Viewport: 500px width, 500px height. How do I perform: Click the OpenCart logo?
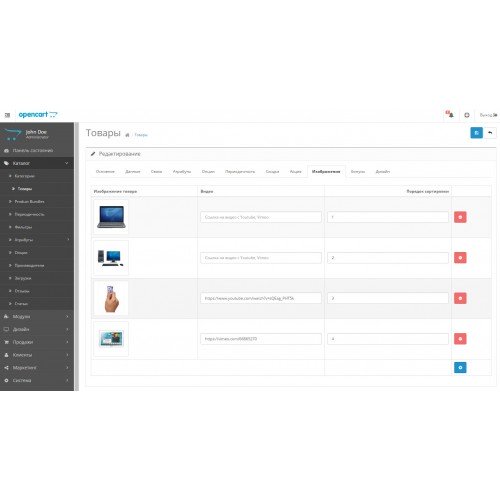(38, 115)
